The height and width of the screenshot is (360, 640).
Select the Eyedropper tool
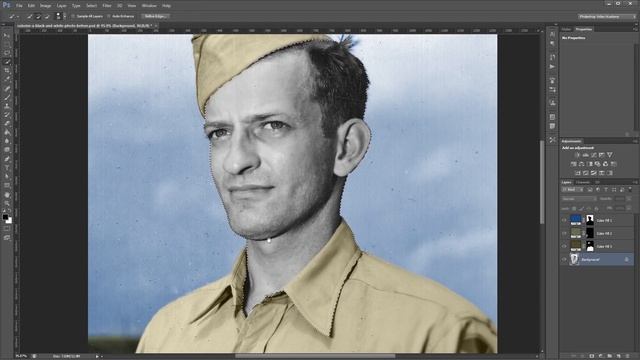point(7,79)
